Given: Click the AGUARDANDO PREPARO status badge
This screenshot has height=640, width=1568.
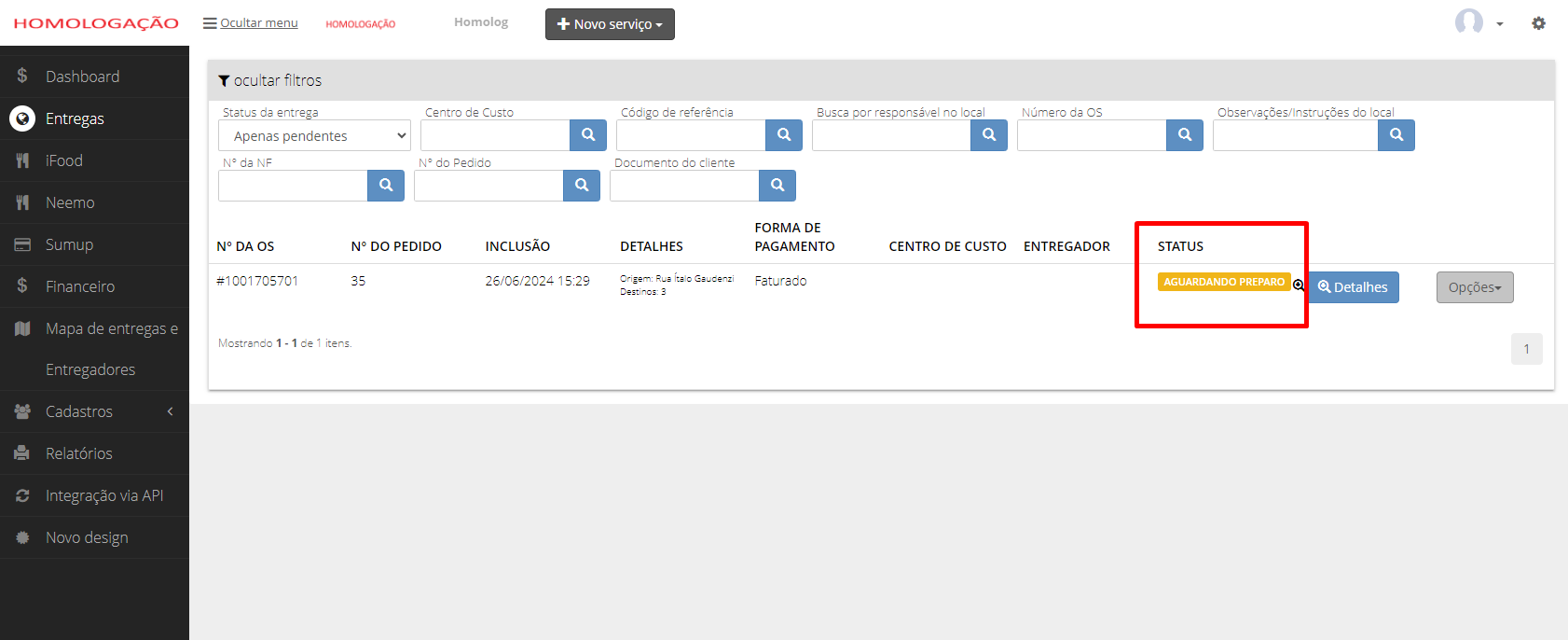Looking at the screenshot, I should pos(1224,282).
